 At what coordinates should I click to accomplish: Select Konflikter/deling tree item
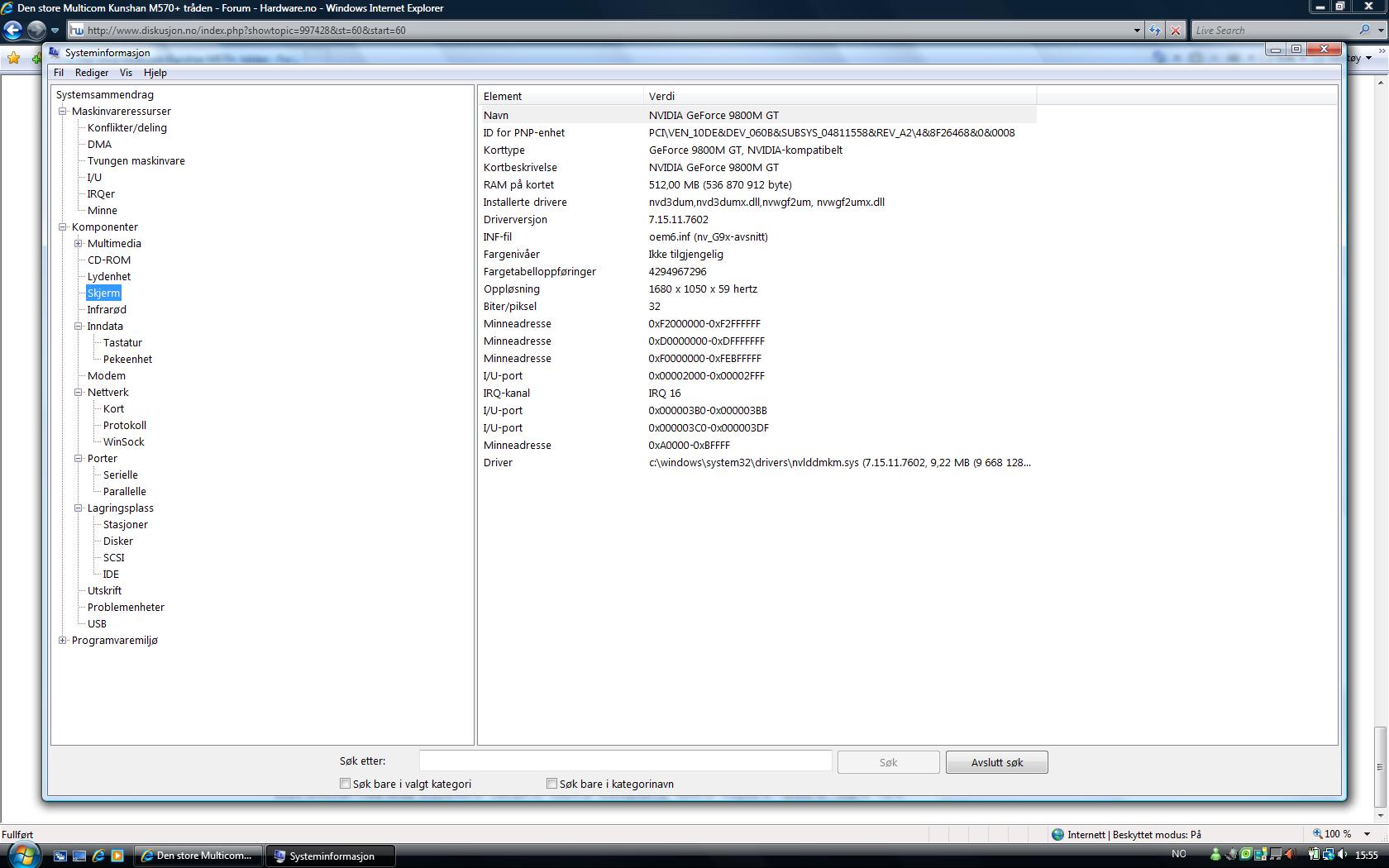click(127, 128)
